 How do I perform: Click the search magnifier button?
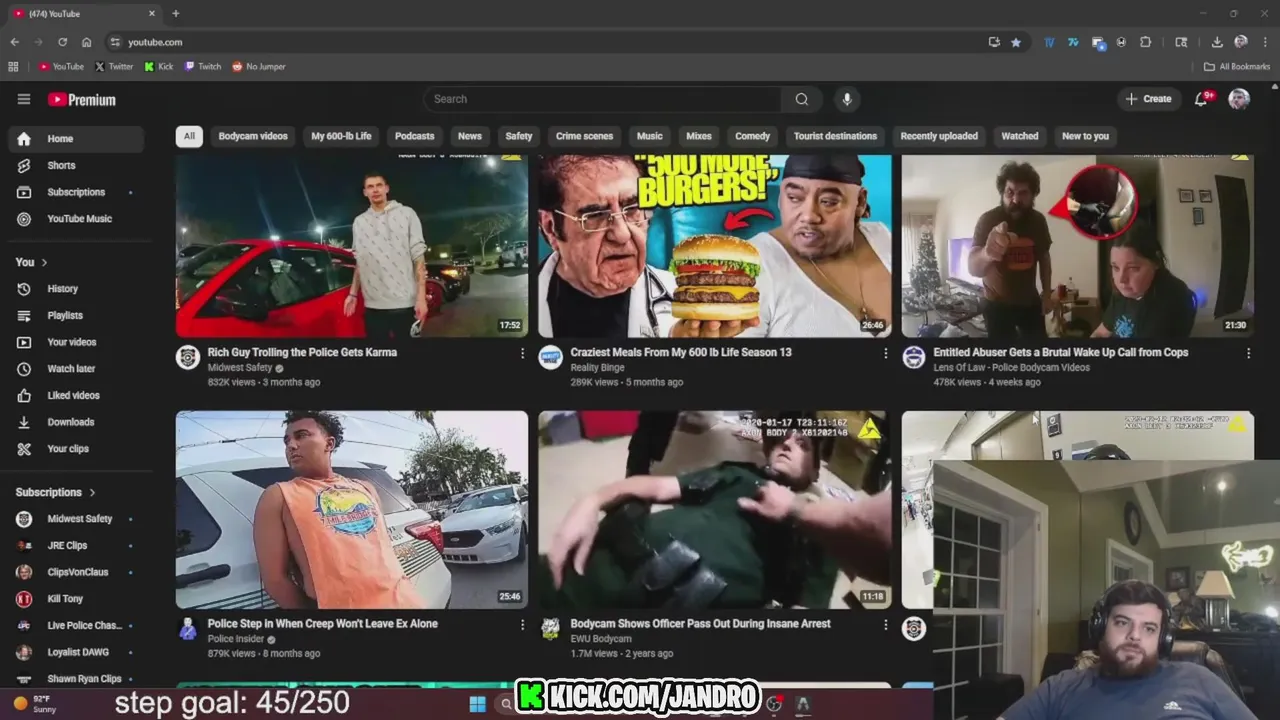(x=802, y=99)
